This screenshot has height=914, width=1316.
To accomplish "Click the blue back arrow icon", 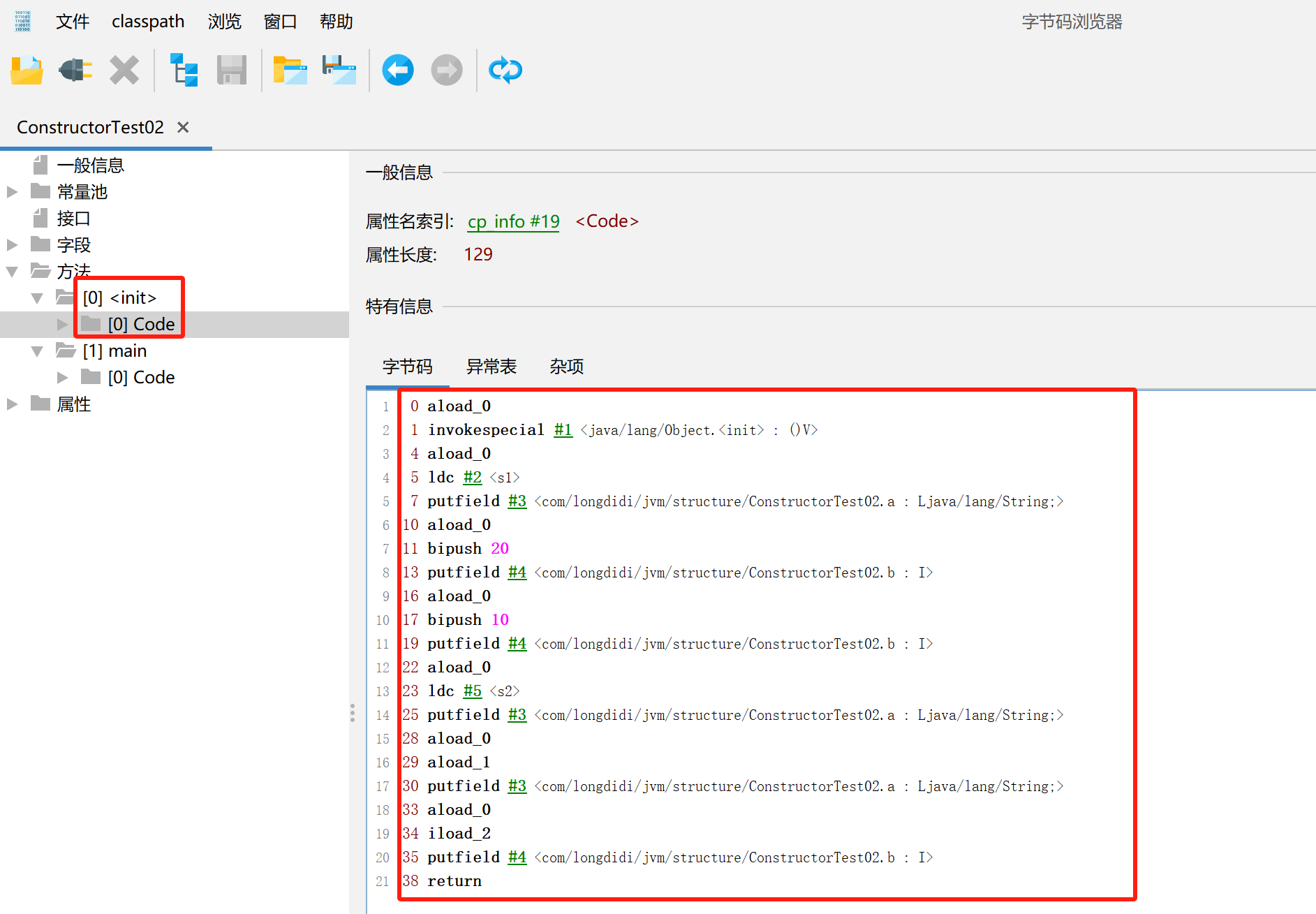I will (398, 71).
